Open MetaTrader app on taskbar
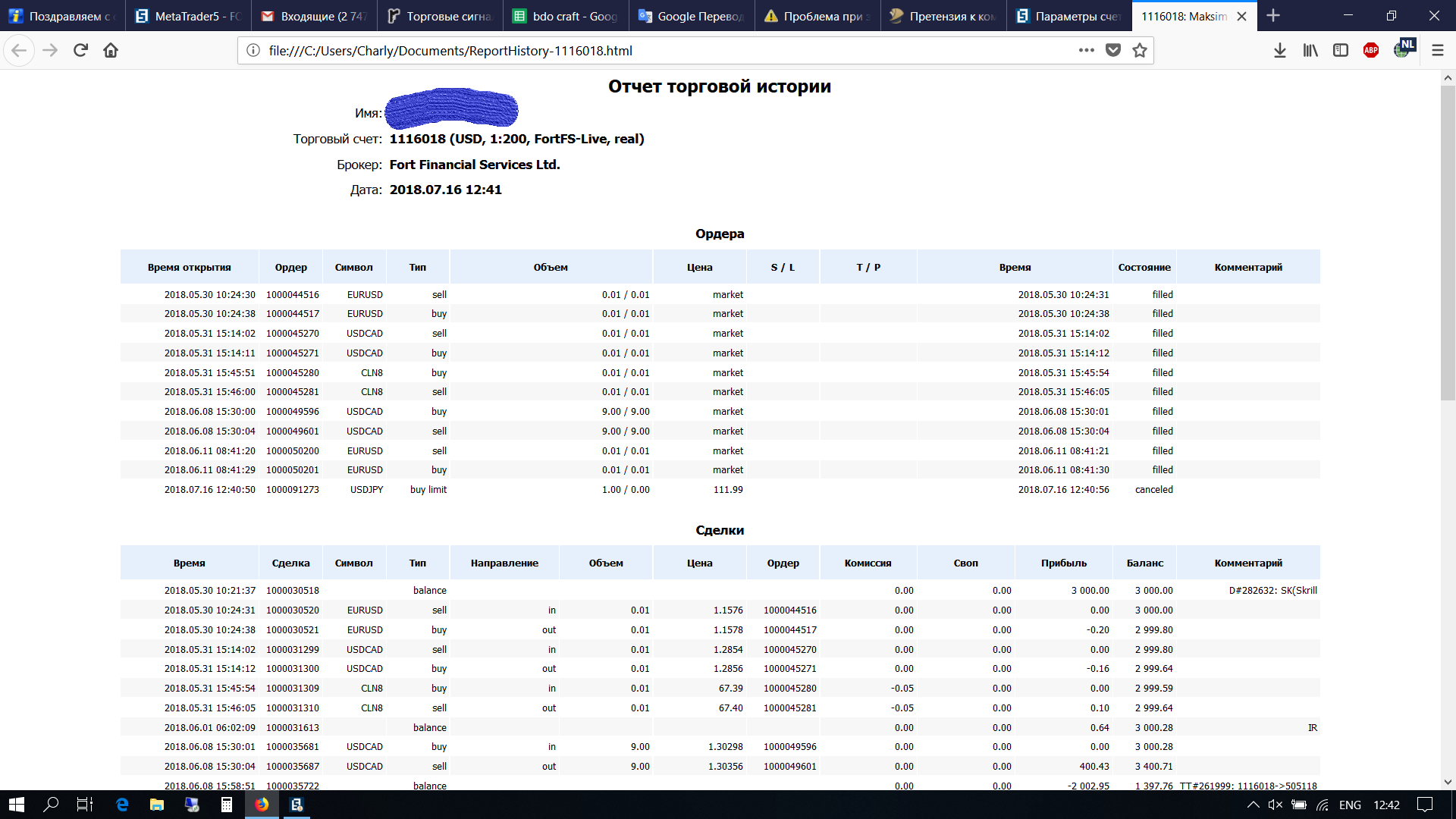The width and height of the screenshot is (1456, 819). pos(297,805)
